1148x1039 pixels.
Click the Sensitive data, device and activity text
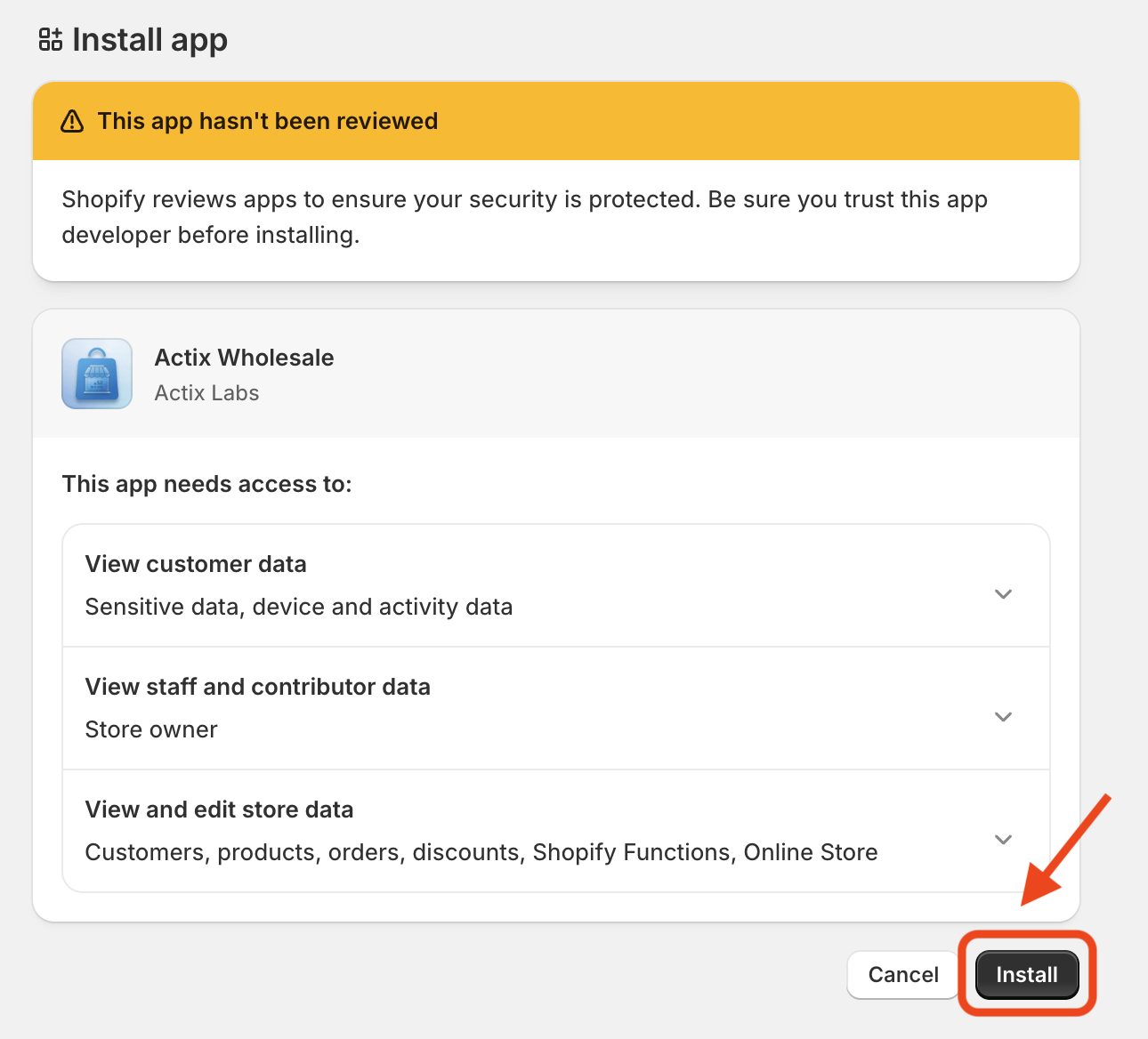298,607
